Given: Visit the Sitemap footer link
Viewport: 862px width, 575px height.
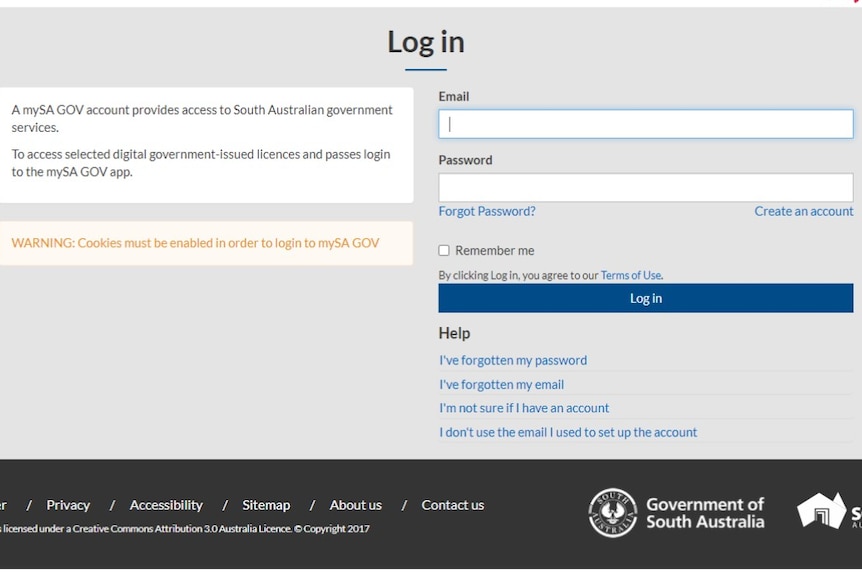Looking at the screenshot, I should [266, 505].
